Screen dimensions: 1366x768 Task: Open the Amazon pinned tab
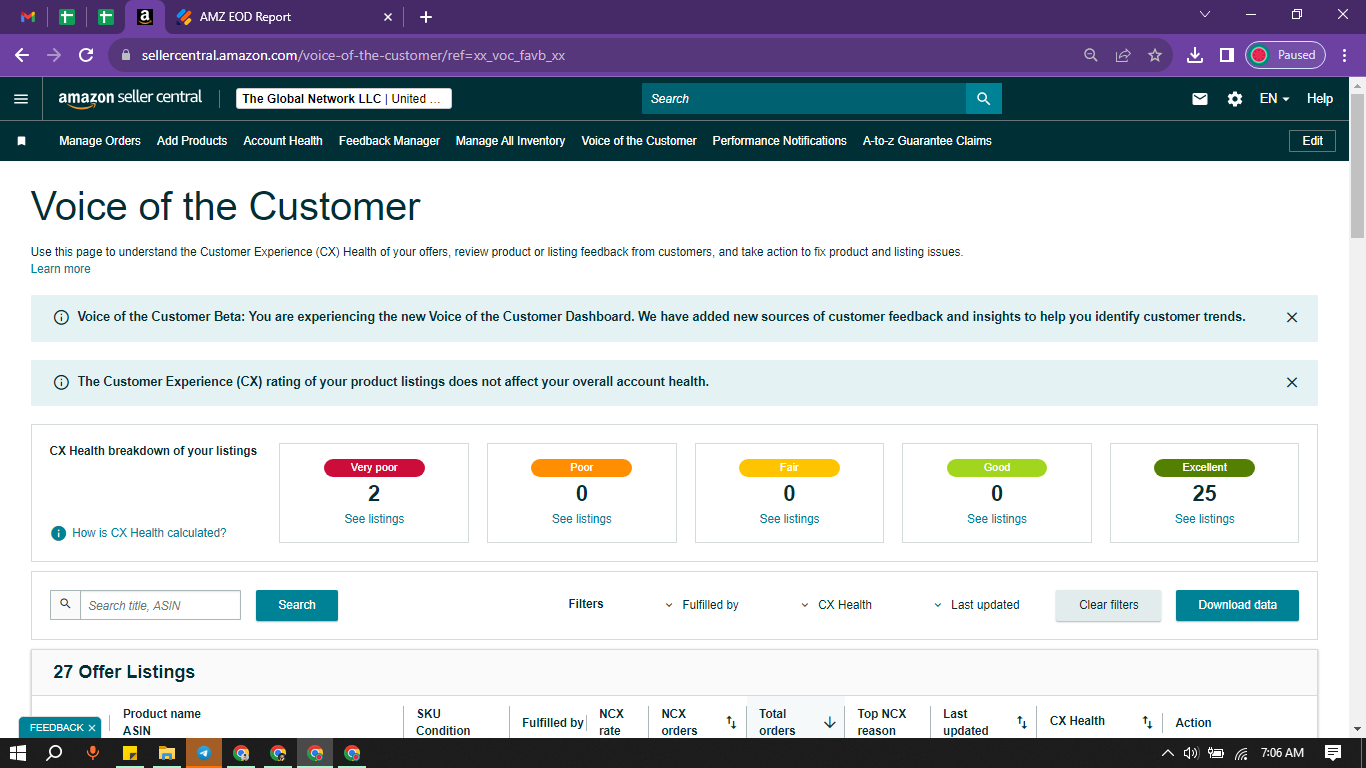click(x=145, y=17)
